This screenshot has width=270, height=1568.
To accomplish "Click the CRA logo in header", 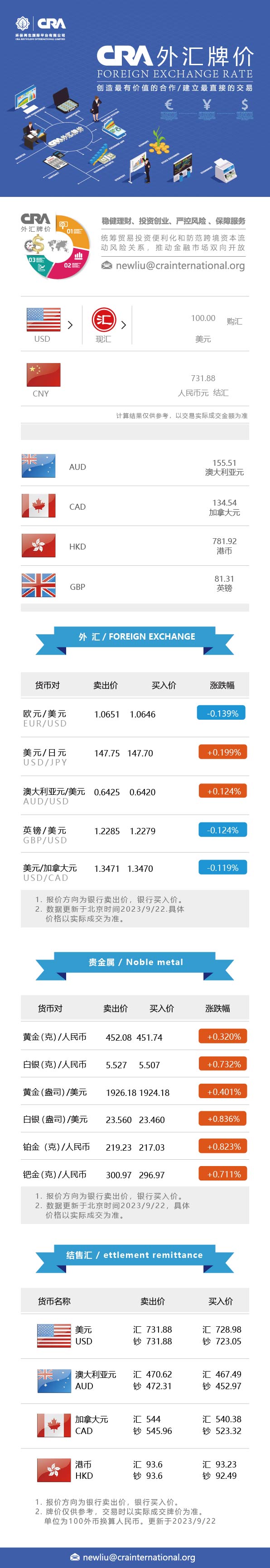I will tap(41, 27).
